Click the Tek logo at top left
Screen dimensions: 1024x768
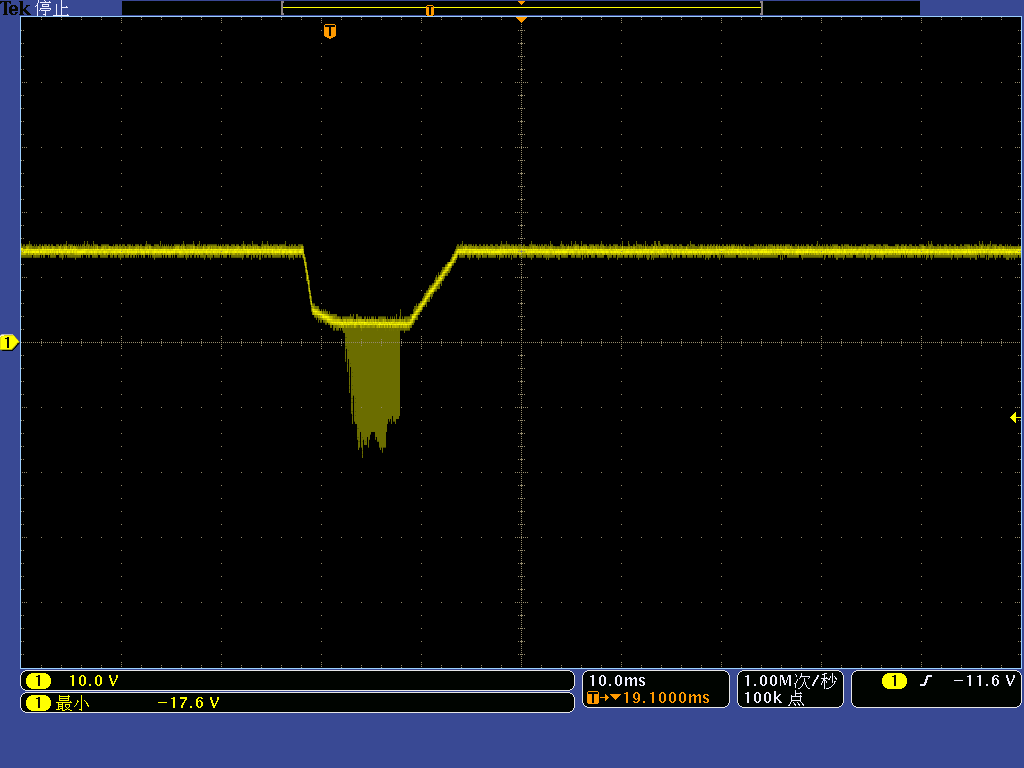[x=16, y=8]
